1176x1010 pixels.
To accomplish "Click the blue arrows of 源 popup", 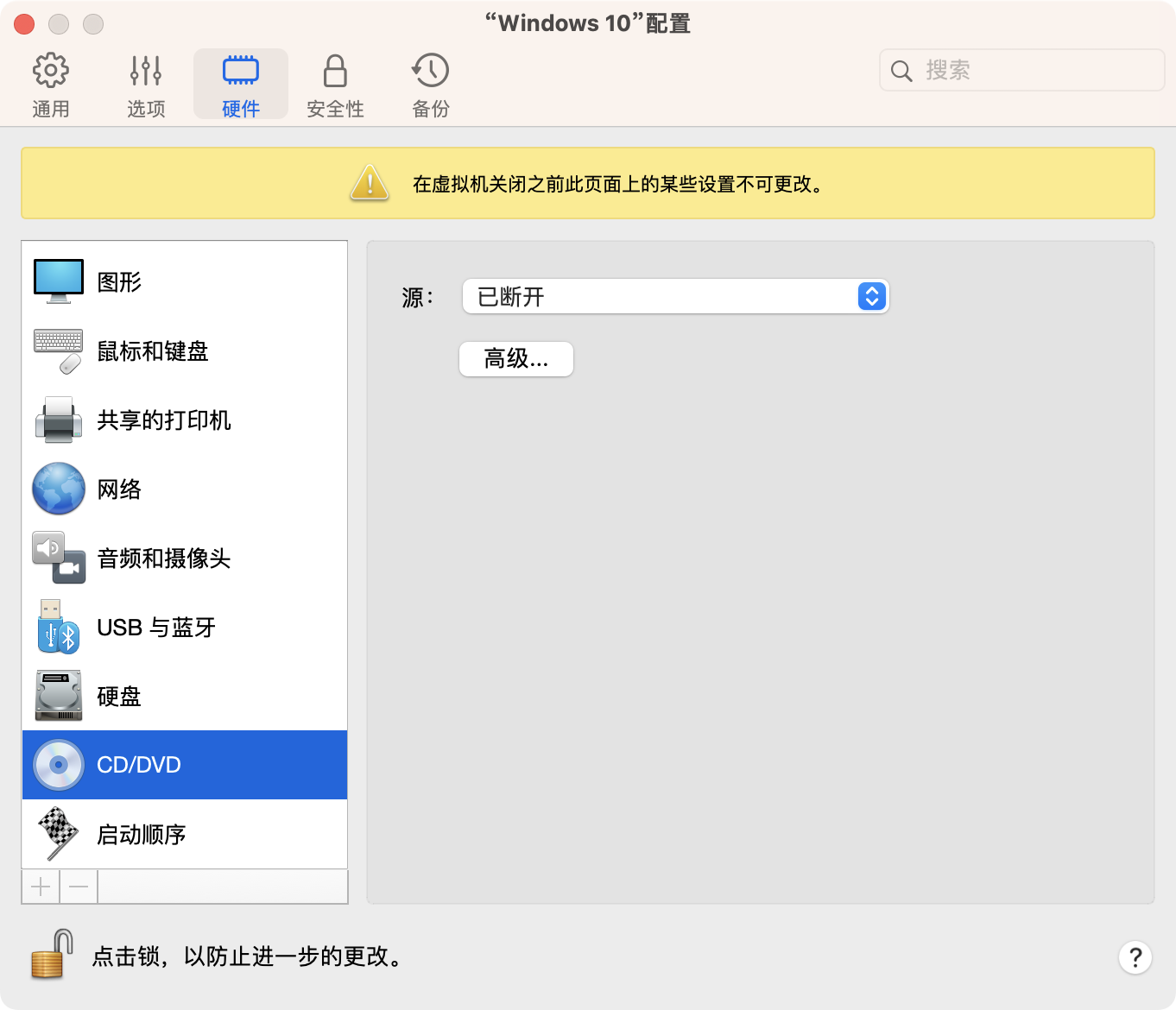I will tap(872, 296).
